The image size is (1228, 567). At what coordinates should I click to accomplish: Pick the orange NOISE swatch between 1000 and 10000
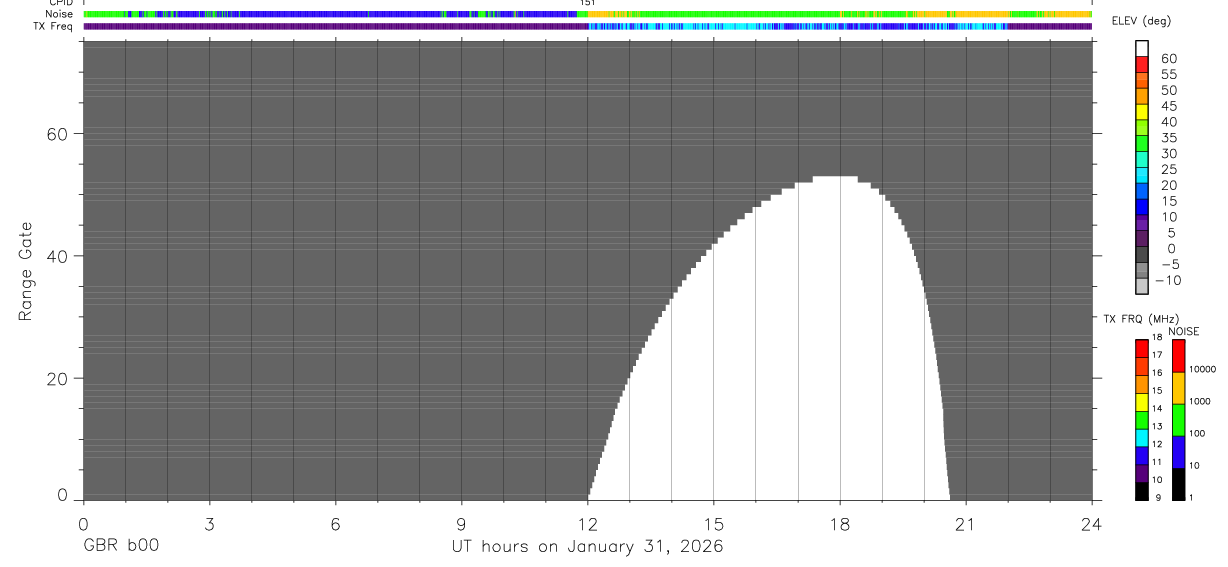click(1179, 388)
